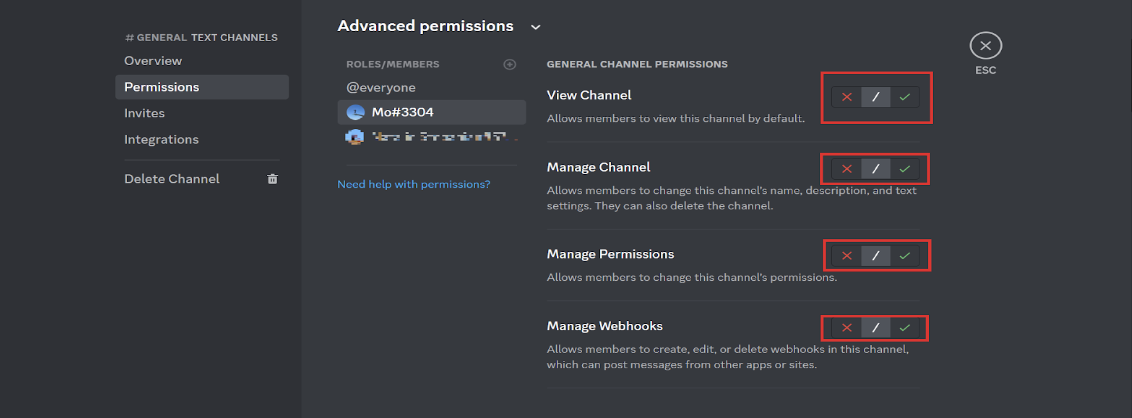
Task: Collapse the Advanced permissions chevron
Action: click(536, 27)
